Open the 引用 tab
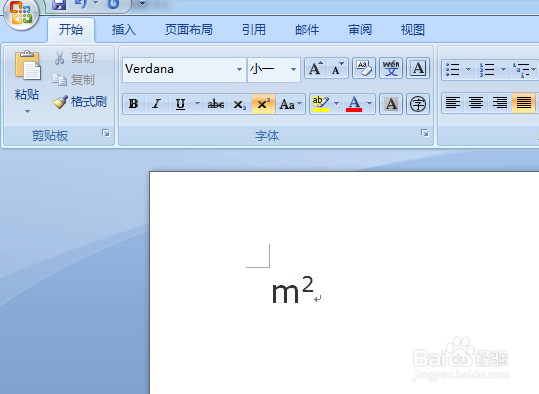The height and width of the screenshot is (394, 539). click(254, 30)
